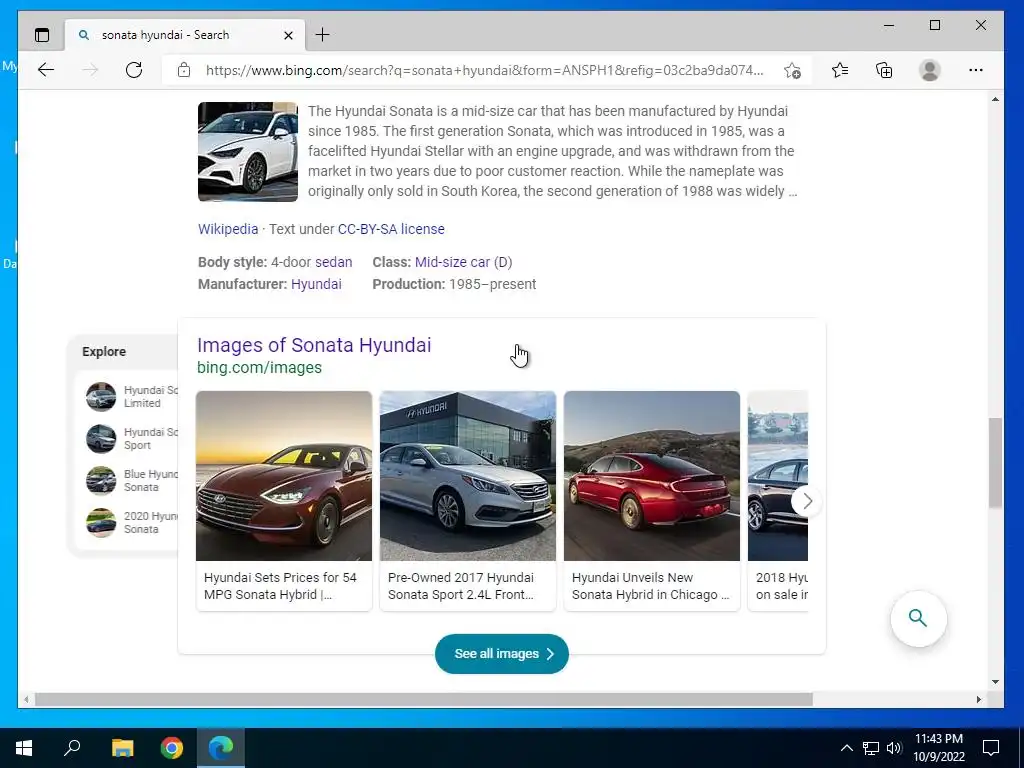The width and height of the screenshot is (1024, 768).
Task: Open the tab actions menu icon
Action: (x=42, y=35)
